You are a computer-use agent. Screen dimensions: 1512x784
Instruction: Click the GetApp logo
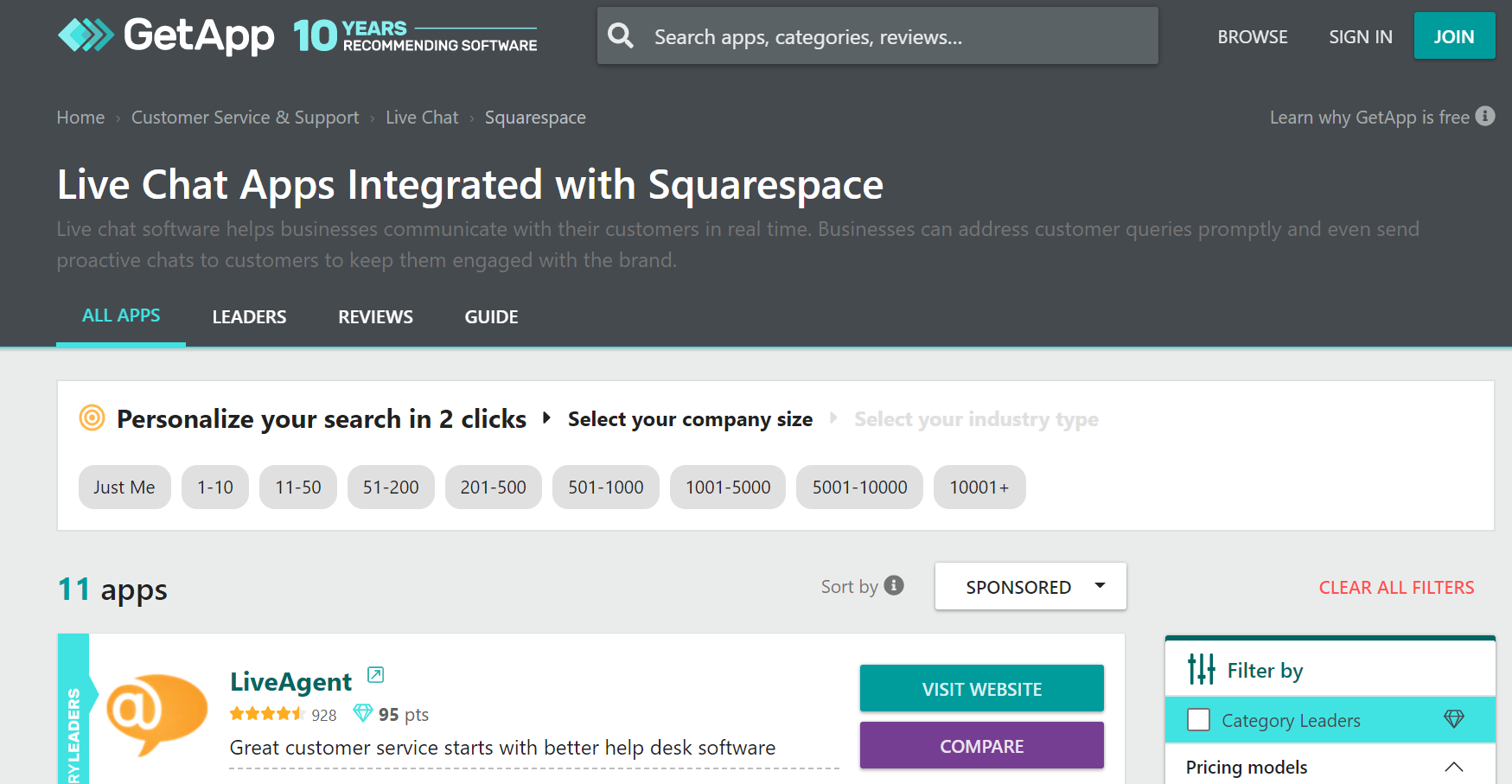tap(166, 35)
